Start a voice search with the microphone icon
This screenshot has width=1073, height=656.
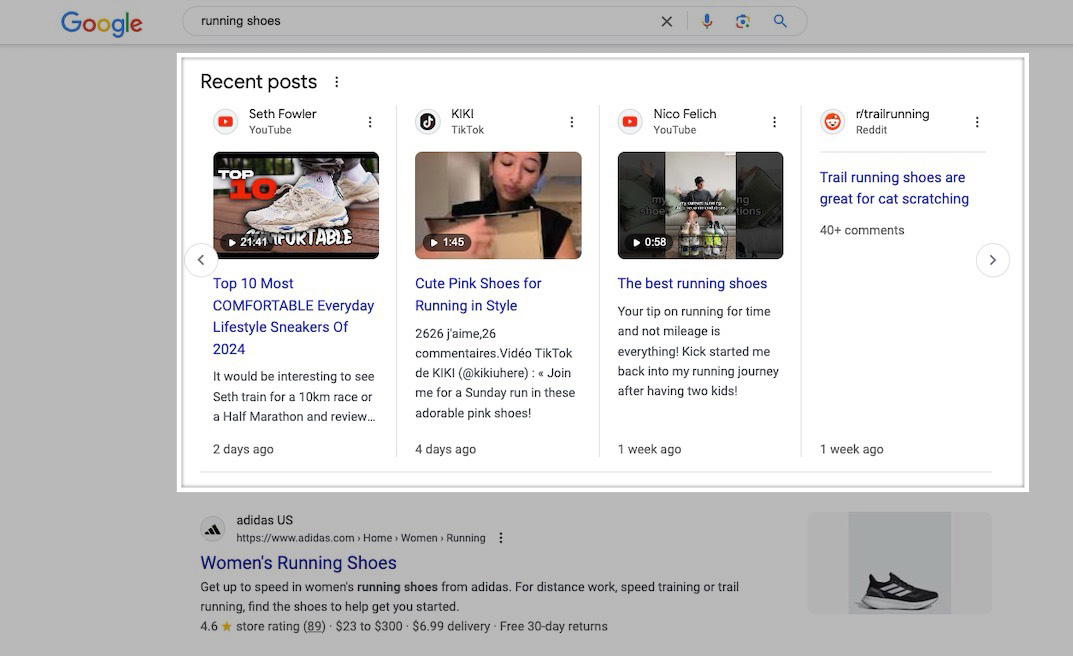click(x=707, y=21)
